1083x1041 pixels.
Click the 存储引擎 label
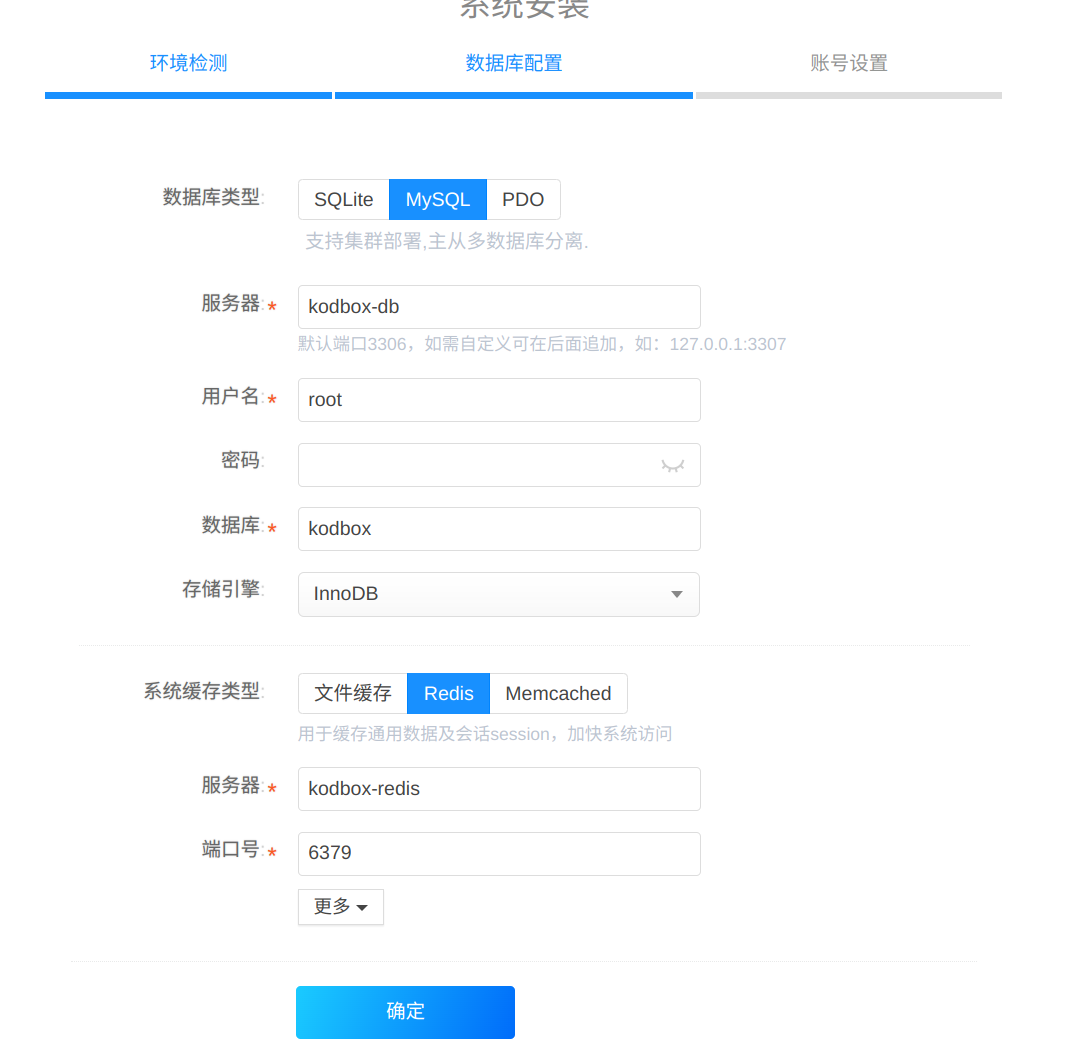click(222, 589)
